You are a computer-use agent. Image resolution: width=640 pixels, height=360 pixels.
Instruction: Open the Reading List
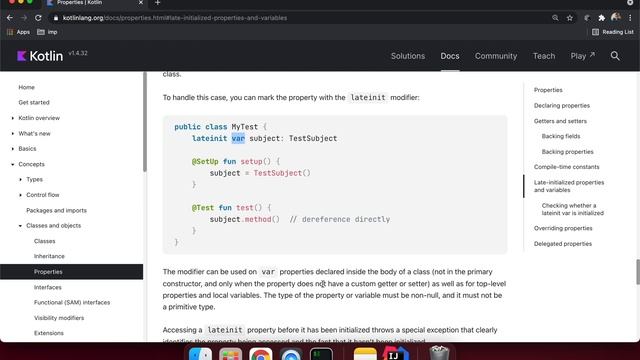613,32
